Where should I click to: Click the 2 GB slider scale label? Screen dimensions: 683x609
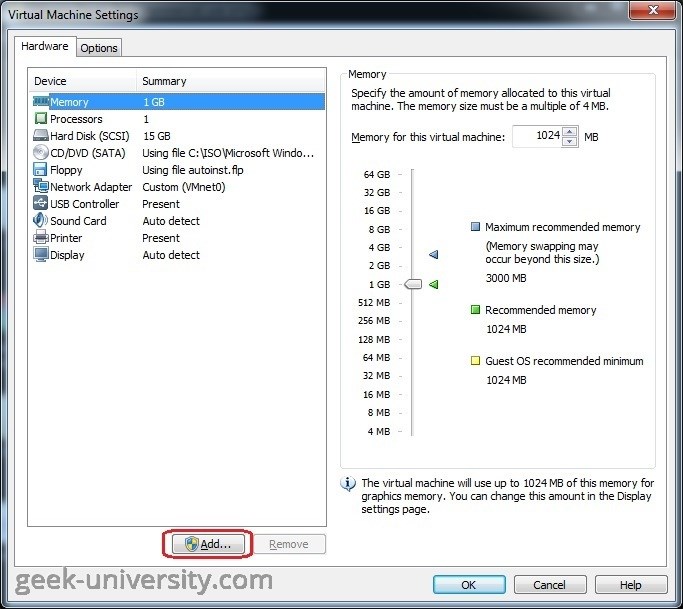pos(379,266)
